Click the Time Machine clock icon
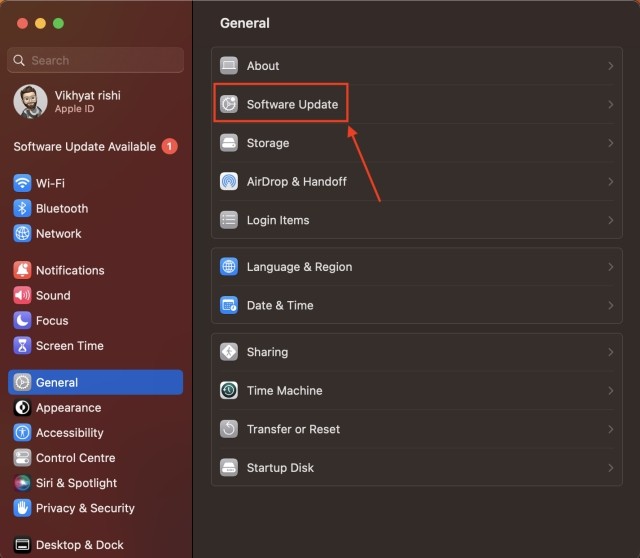The height and width of the screenshot is (558, 640). [229, 391]
